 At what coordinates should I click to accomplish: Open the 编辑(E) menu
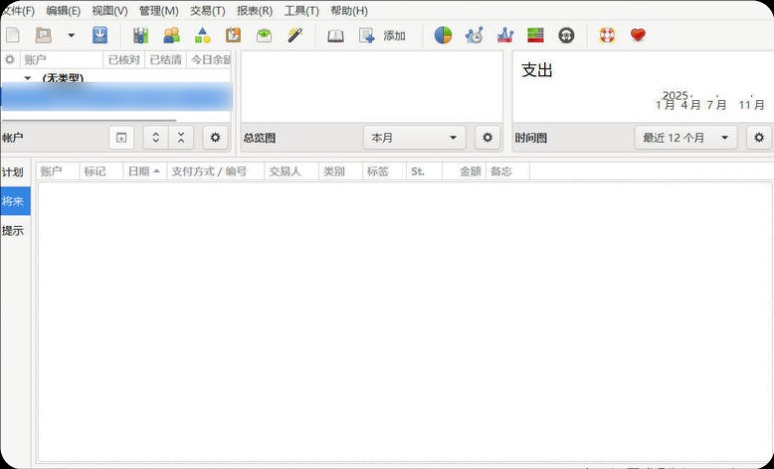click(x=63, y=11)
